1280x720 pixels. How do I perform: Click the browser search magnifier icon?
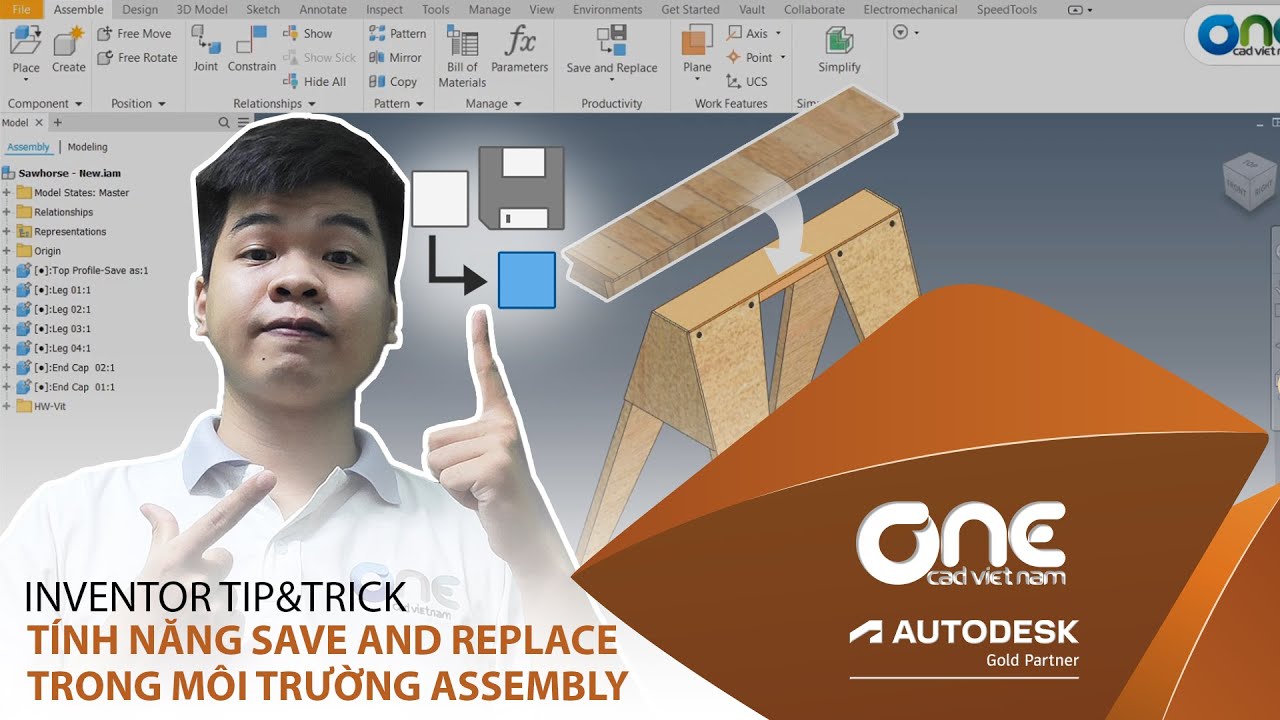point(224,122)
